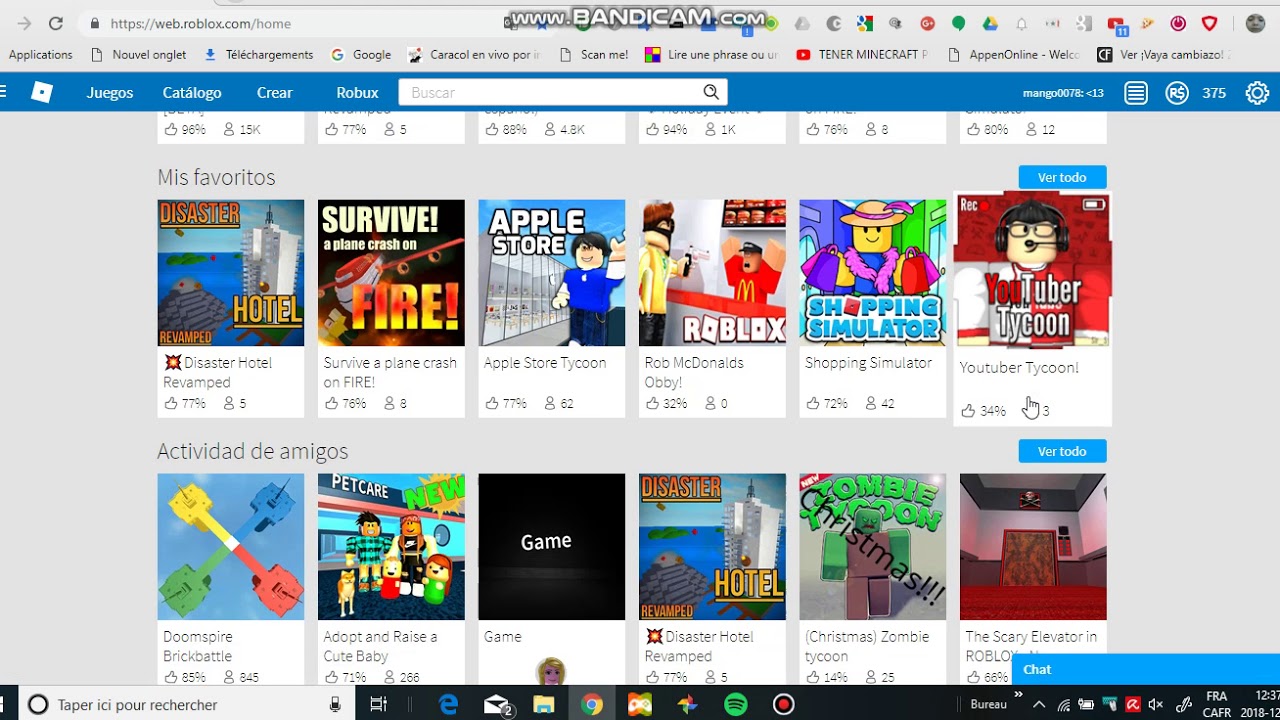Open the Doomspire Brickbattle thumbnail
The height and width of the screenshot is (720, 1280).
pos(230,547)
